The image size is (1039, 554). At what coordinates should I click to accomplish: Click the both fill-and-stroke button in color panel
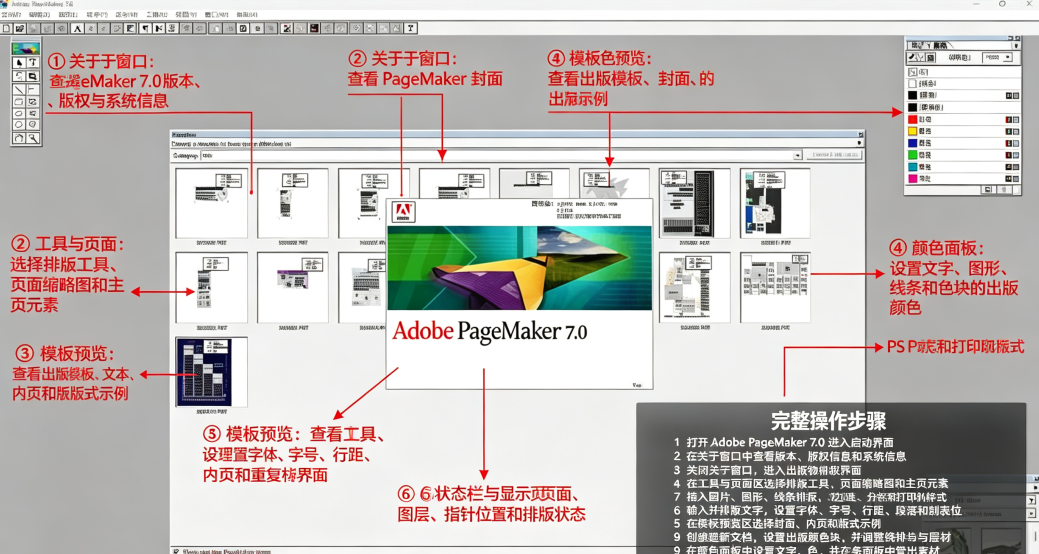pyautogui.click(x=930, y=58)
